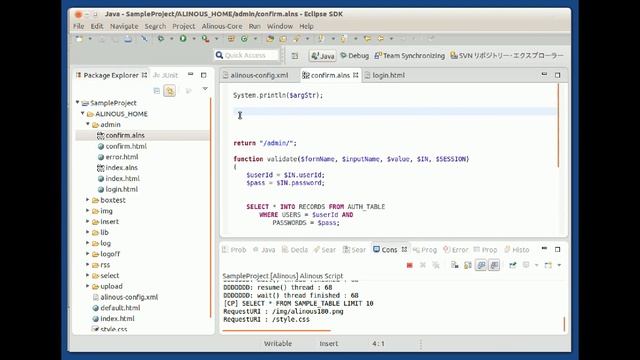Expand the upload folder
This screenshot has width=640, height=360.
coord(88,286)
